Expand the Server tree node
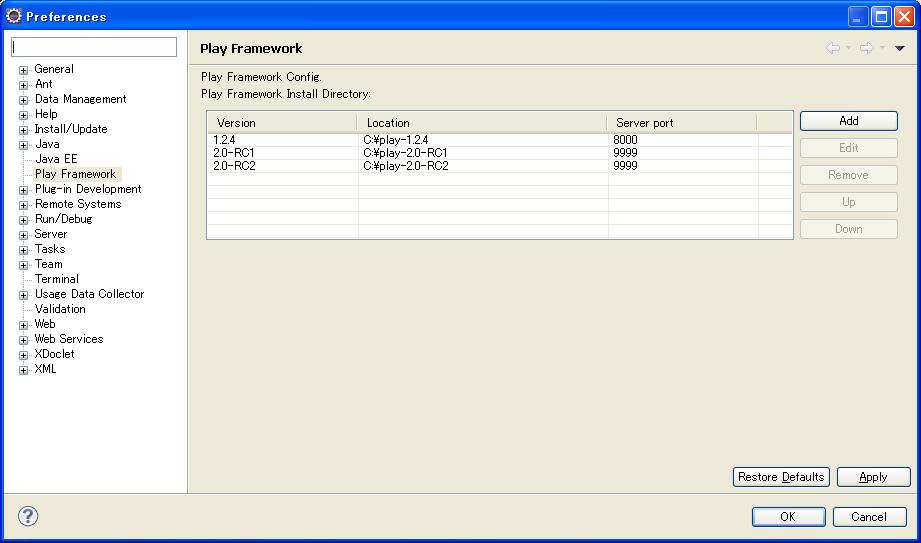Image resolution: width=921 pixels, height=543 pixels. coord(23,235)
